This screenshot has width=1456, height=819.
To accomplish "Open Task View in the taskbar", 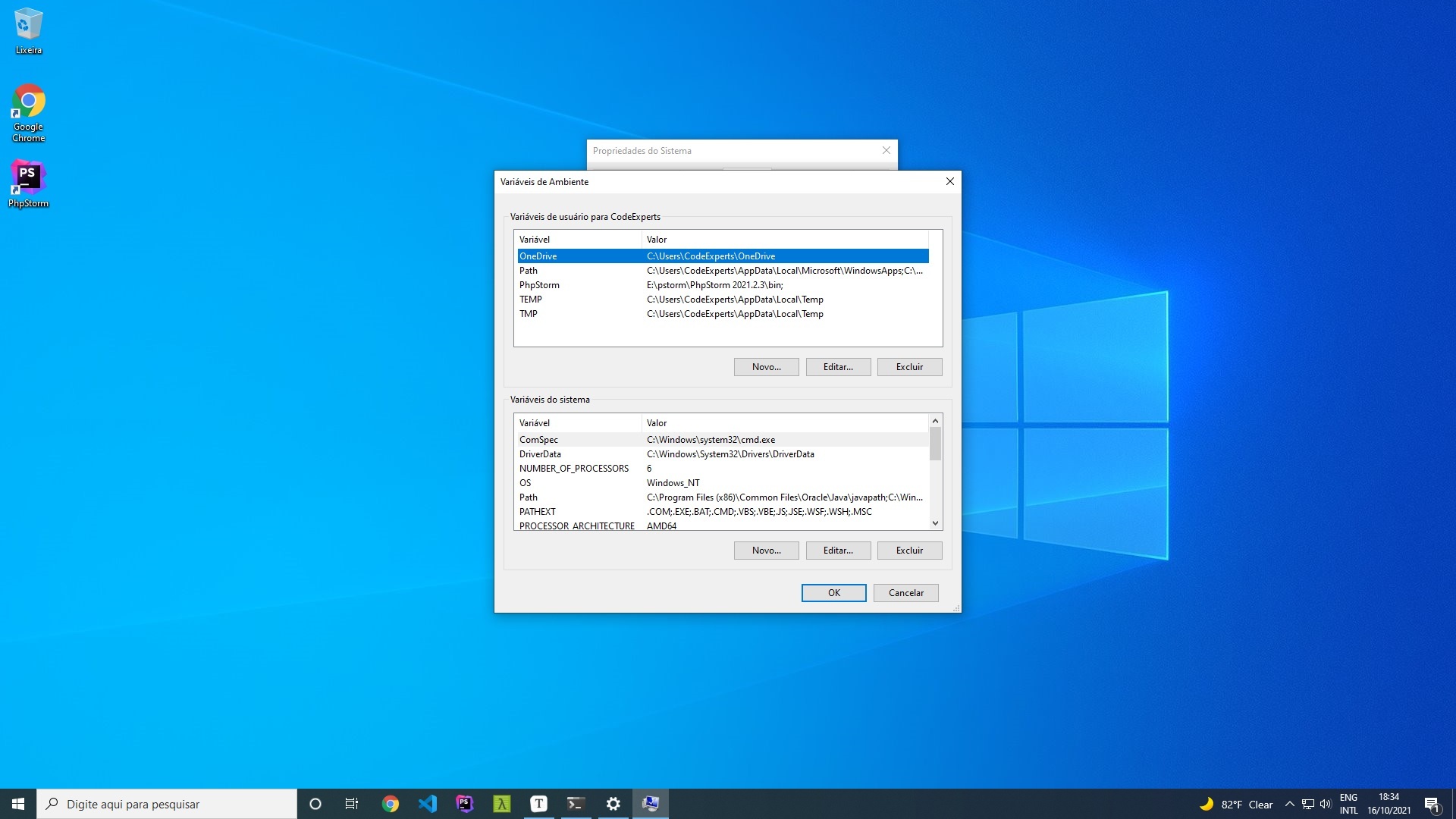I will click(352, 804).
